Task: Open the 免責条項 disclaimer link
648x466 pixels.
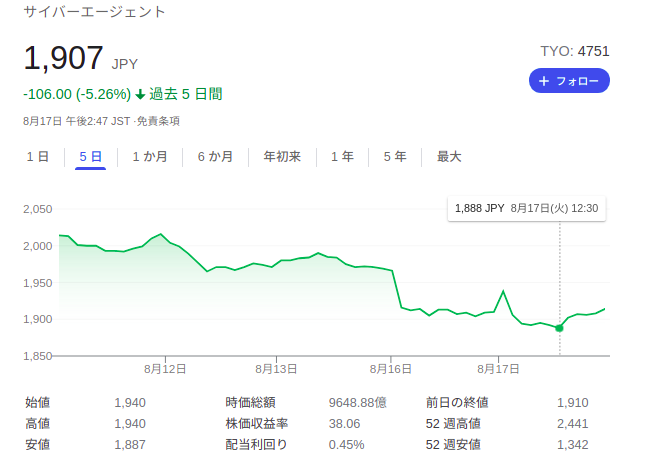Action: (x=158, y=121)
